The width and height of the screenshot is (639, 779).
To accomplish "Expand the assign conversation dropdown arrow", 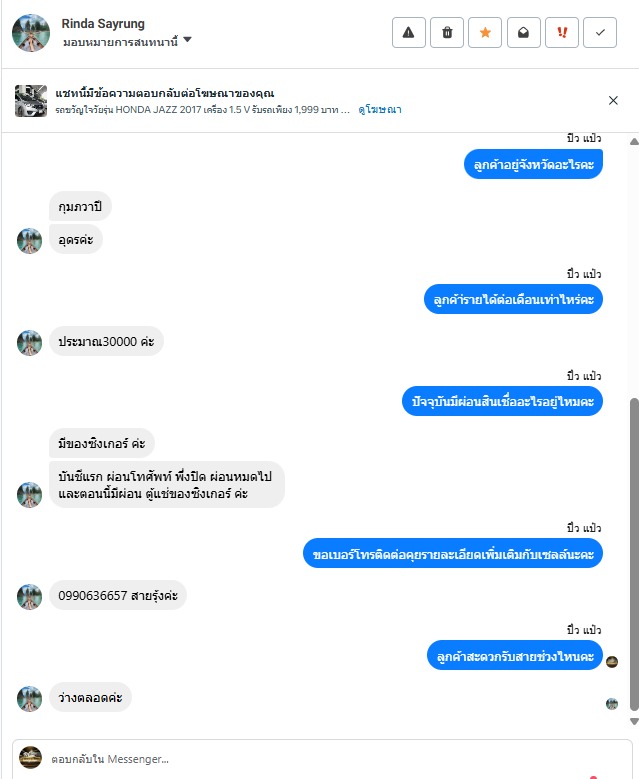I will coord(187,40).
